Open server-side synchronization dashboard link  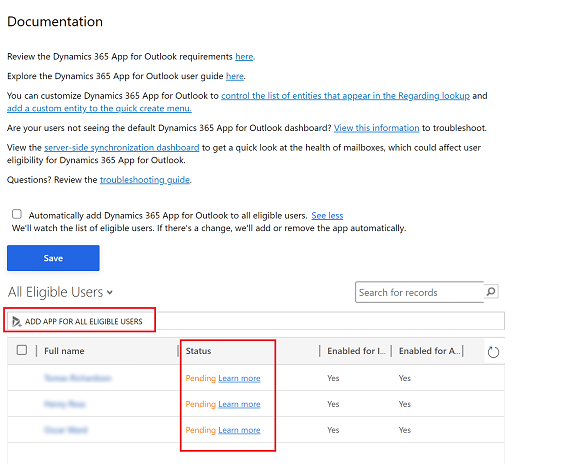coord(122,148)
